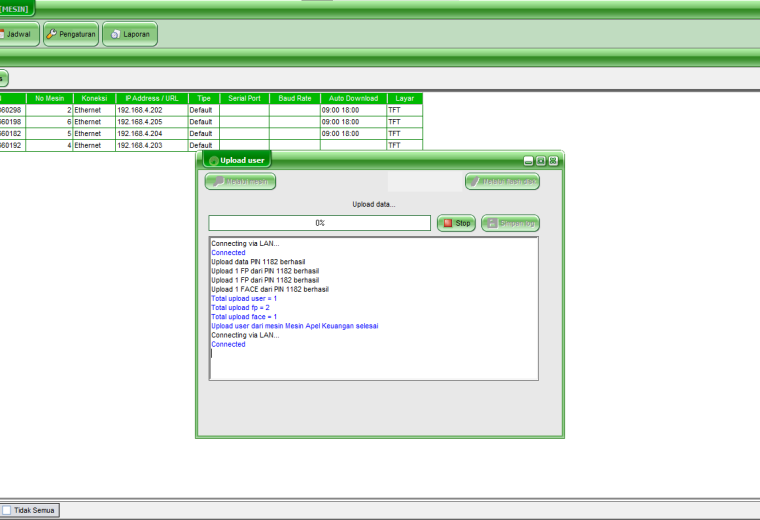Switch to the MESIN tab

pyautogui.click(x=15, y=9)
